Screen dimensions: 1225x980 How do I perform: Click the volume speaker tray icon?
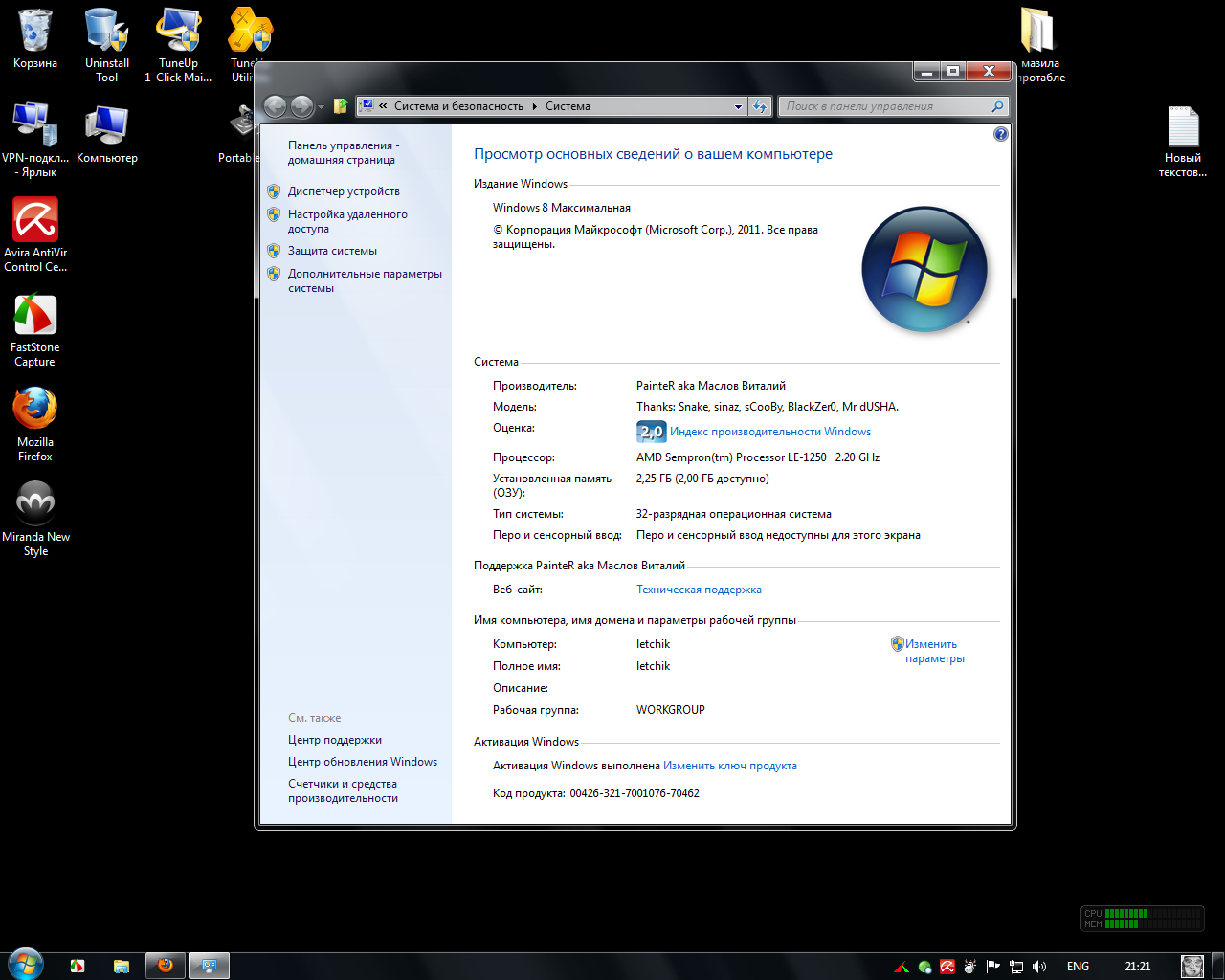coord(1039,967)
